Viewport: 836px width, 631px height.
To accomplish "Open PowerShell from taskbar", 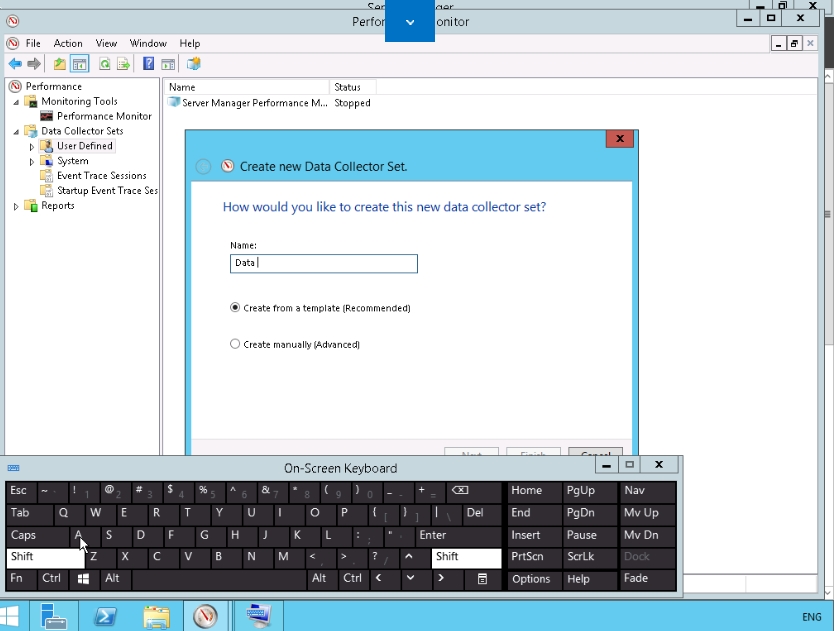I will point(105,617).
